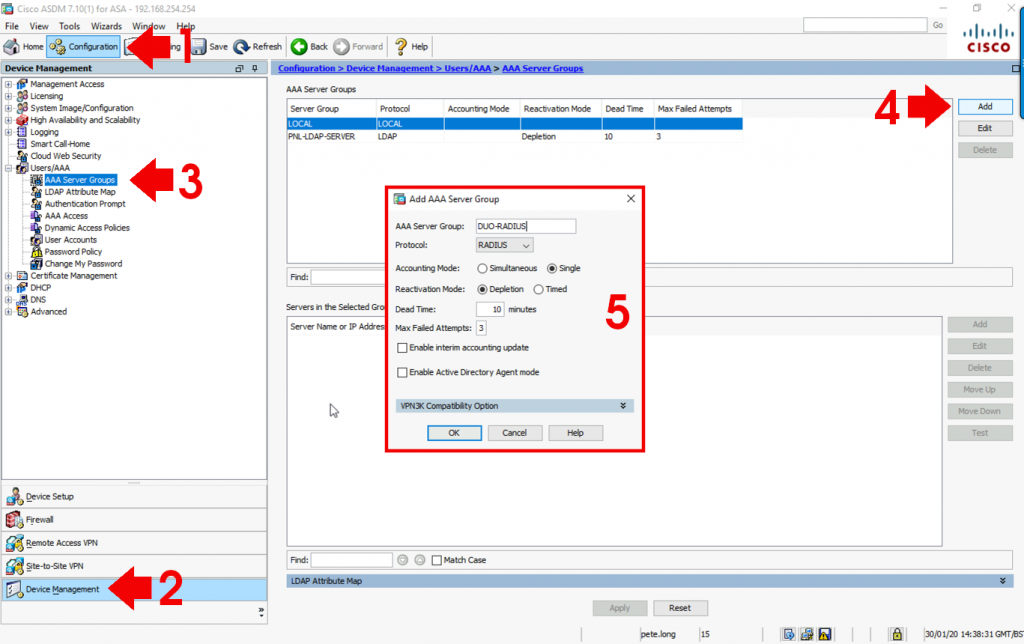Select AAA Server Groups tree item
This screenshot has height=644, width=1024.
tap(80, 180)
